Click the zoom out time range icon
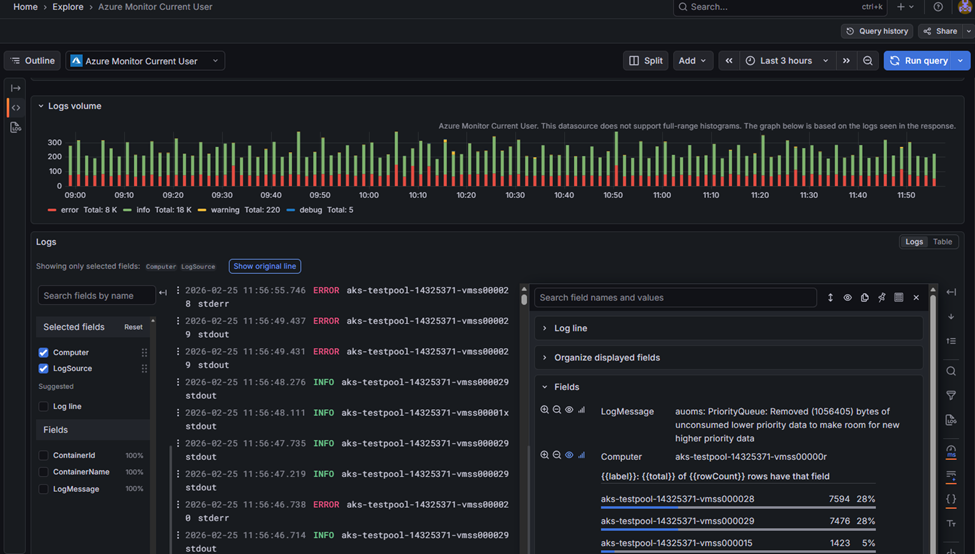The height and width of the screenshot is (554, 975). coord(868,61)
